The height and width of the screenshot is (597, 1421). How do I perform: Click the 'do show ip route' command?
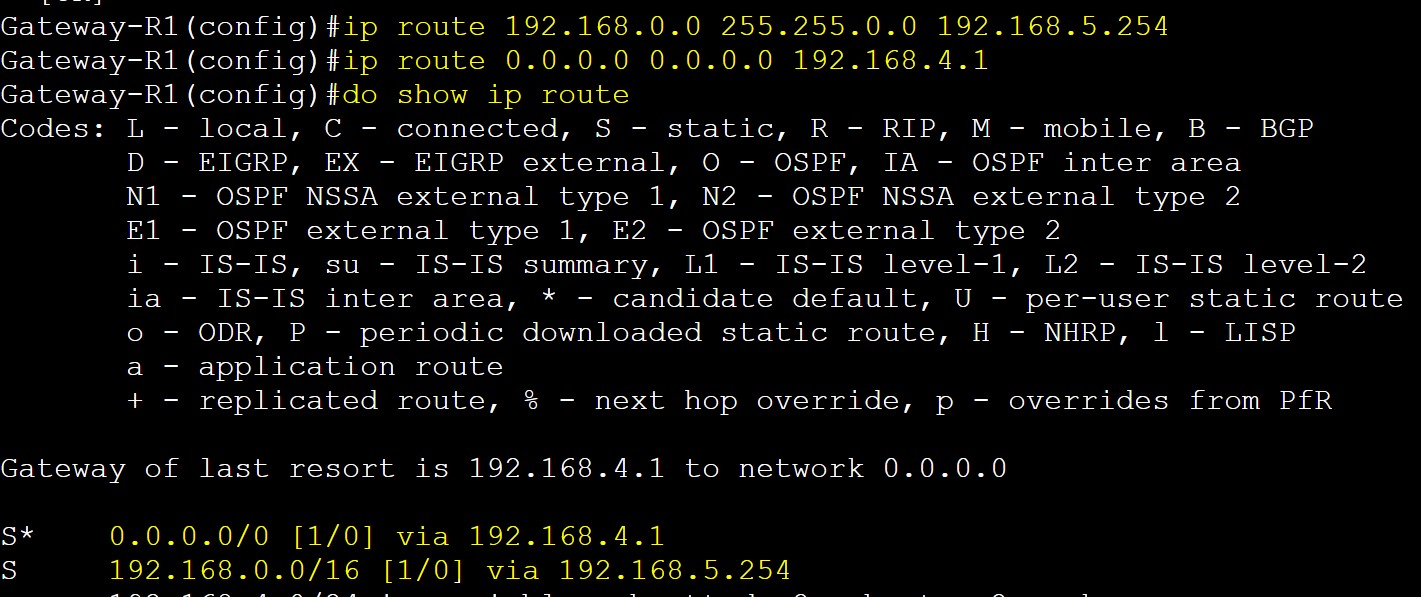[486, 95]
